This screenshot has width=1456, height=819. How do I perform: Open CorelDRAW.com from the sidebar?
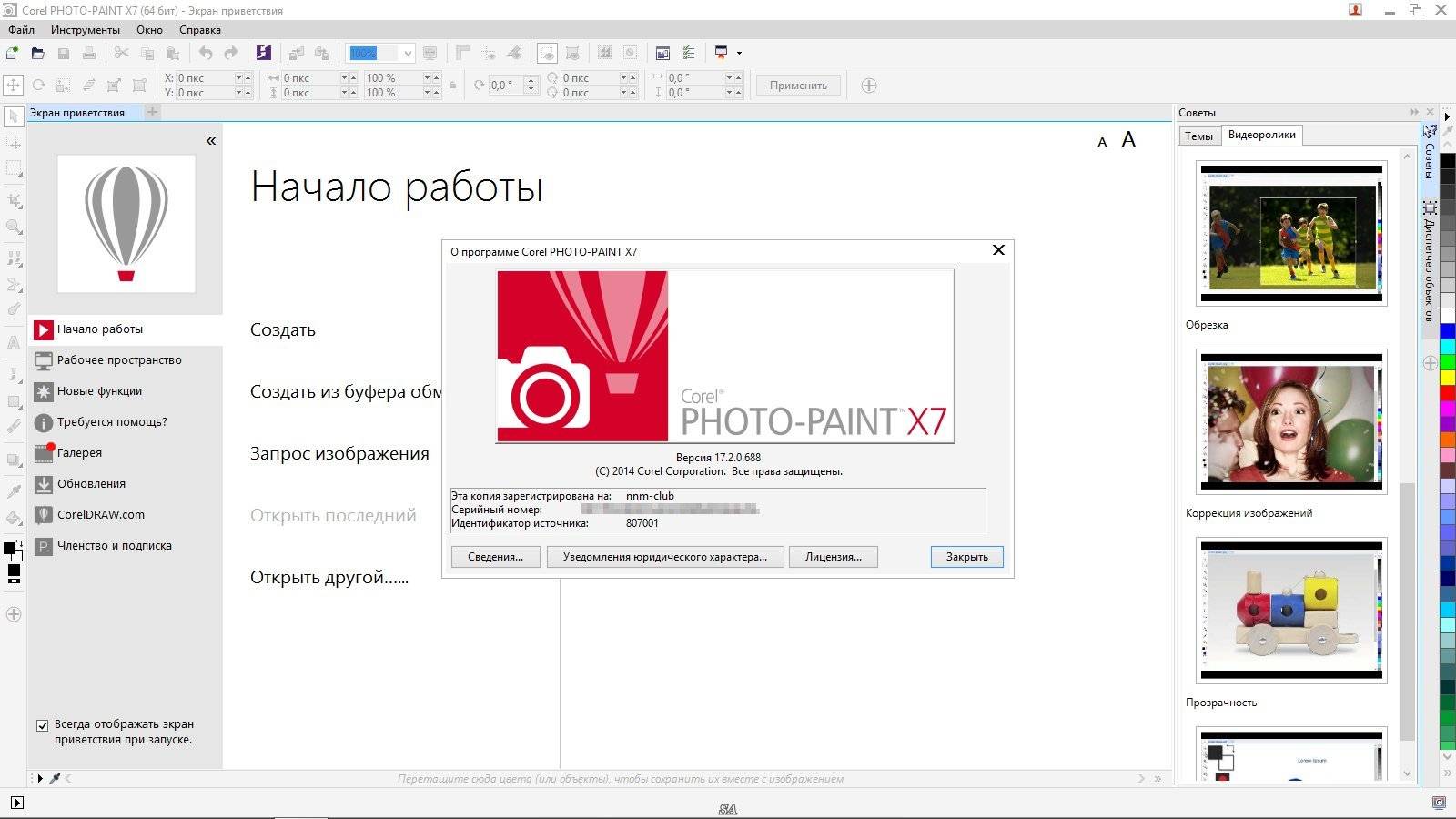tap(91, 514)
